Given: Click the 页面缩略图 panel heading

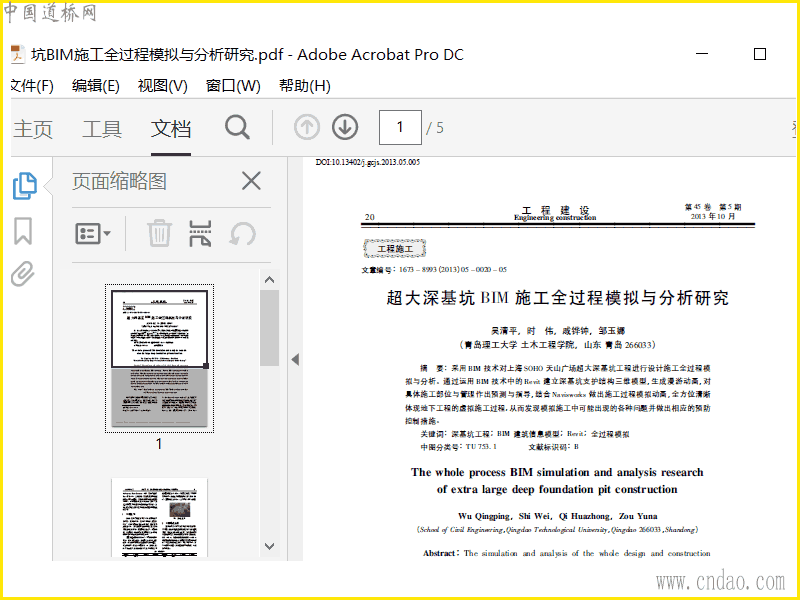Looking at the screenshot, I should (119, 181).
